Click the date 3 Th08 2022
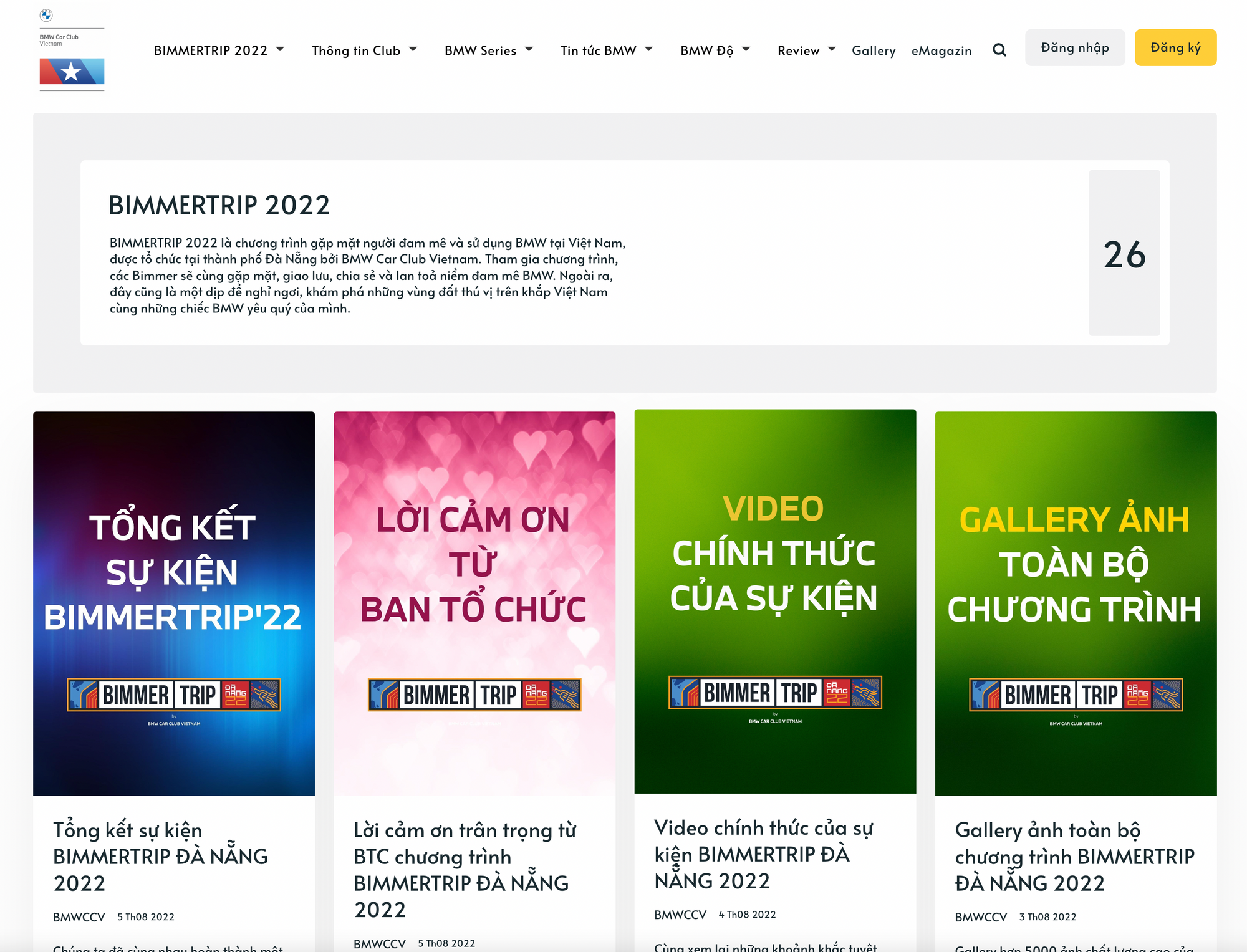The width and height of the screenshot is (1247, 952). point(1047,917)
